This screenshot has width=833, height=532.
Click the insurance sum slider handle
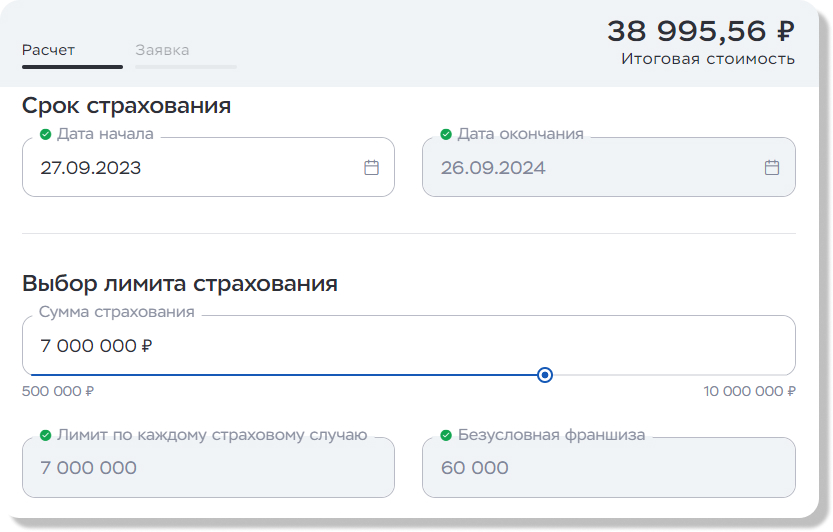[x=545, y=375]
